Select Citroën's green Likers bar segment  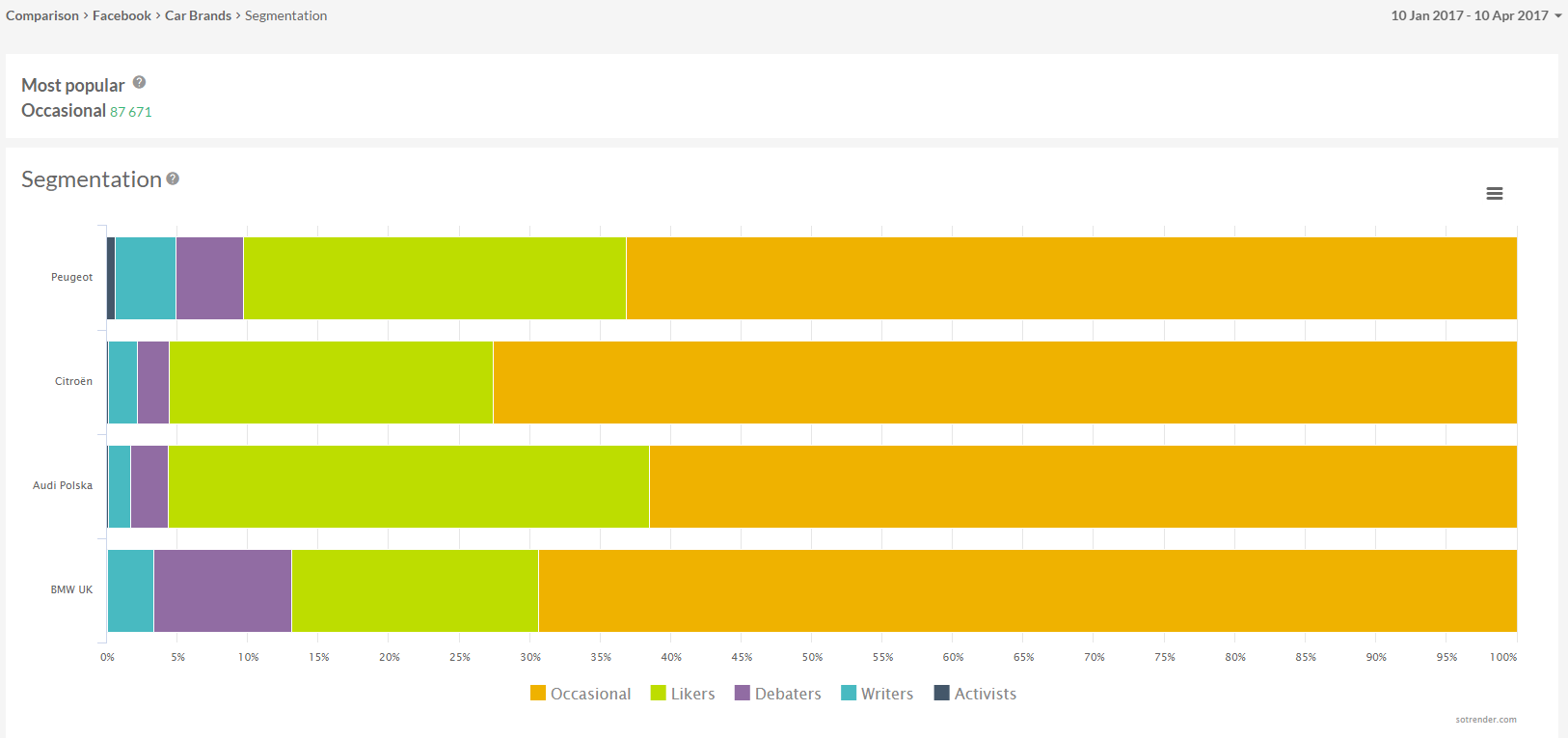coord(331,382)
